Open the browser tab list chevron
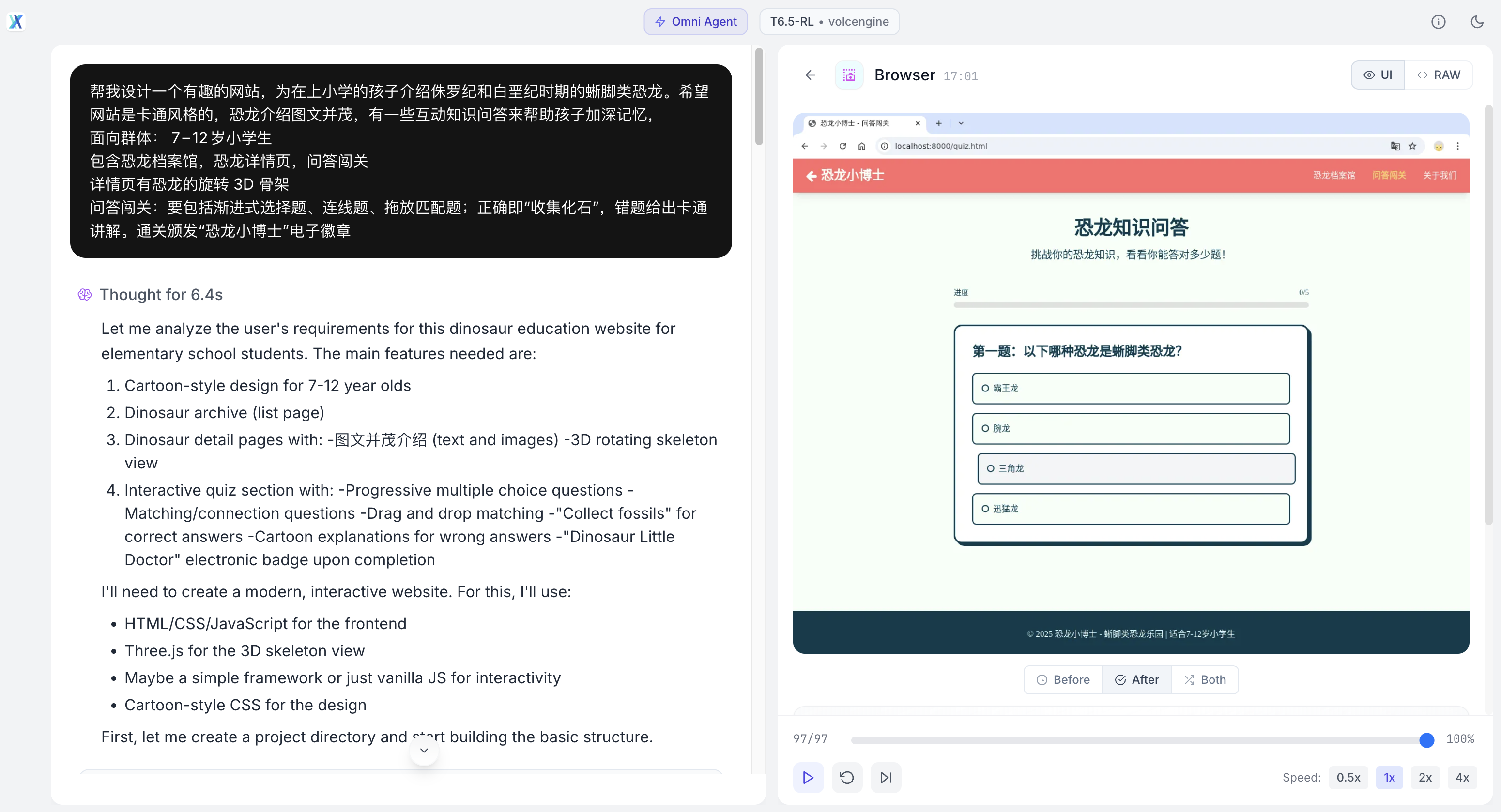This screenshot has height=812, width=1501. [960, 123]
